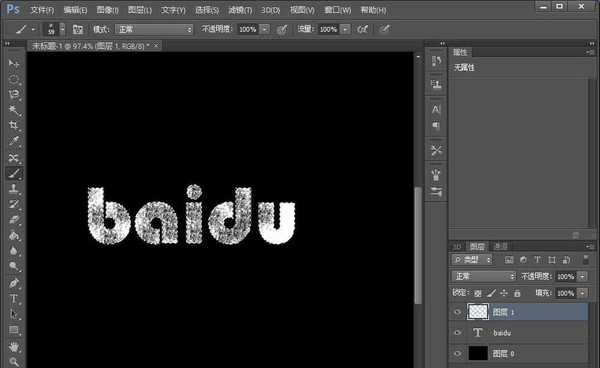This screenshot has width=600, height=368.
Task: Switch to the 通道 tab
Action: tap(501, 246)
